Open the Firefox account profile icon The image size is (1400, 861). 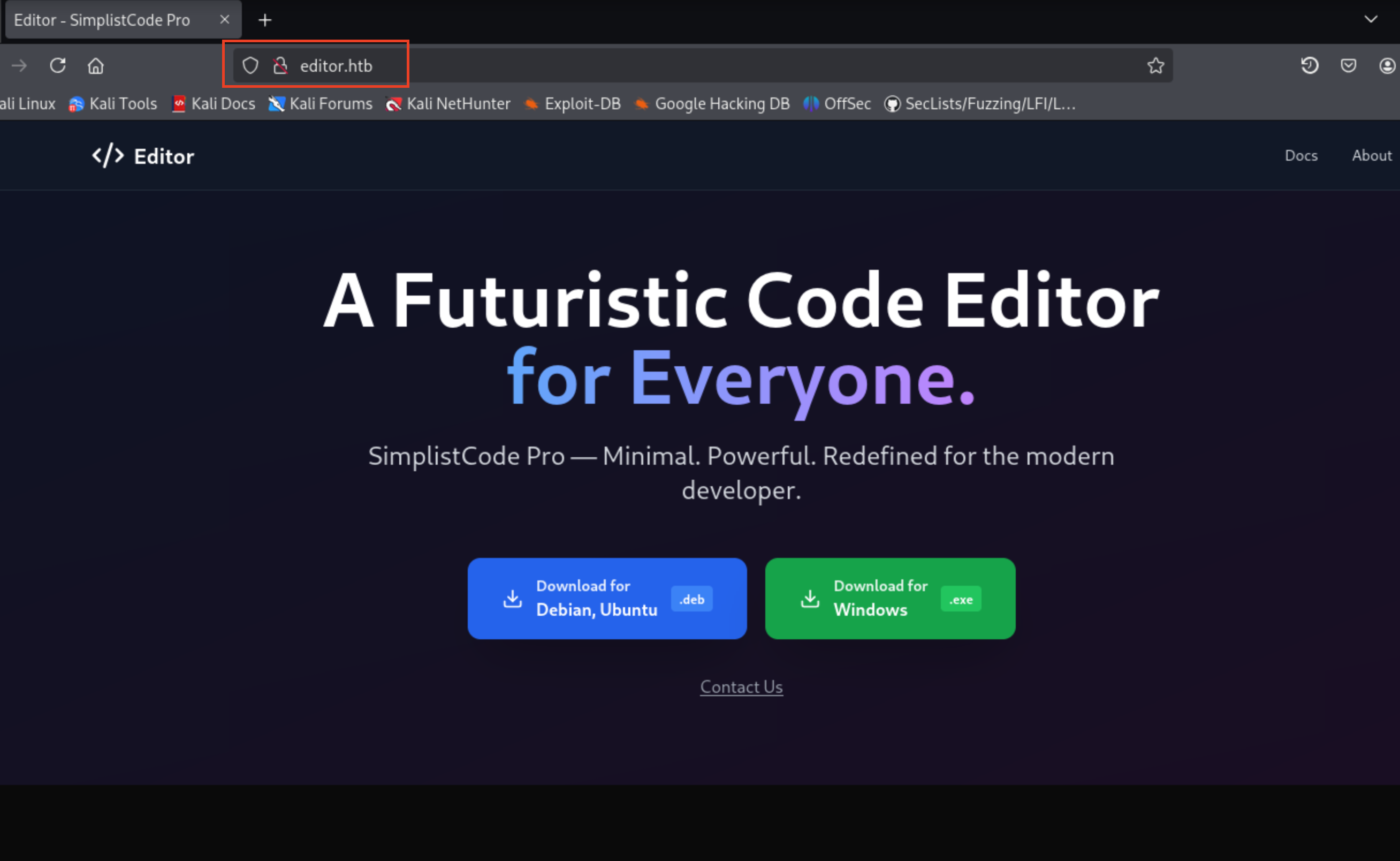tap(1386, 65)
